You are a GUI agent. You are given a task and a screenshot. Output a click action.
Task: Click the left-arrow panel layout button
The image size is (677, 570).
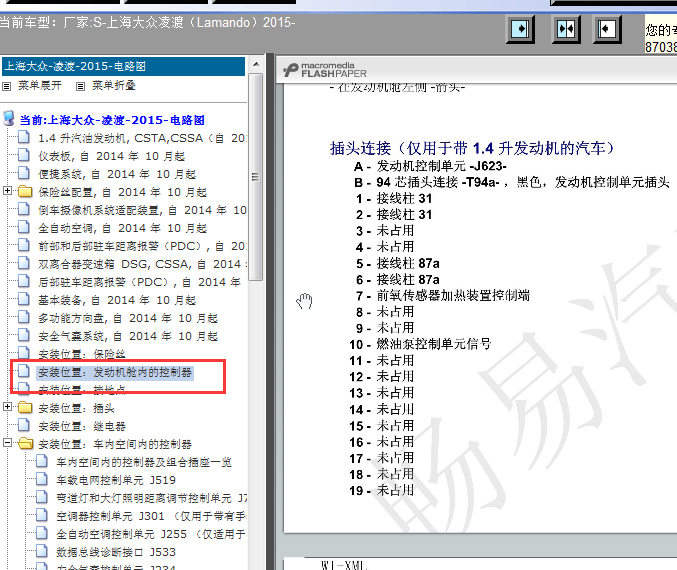point(607,29)
